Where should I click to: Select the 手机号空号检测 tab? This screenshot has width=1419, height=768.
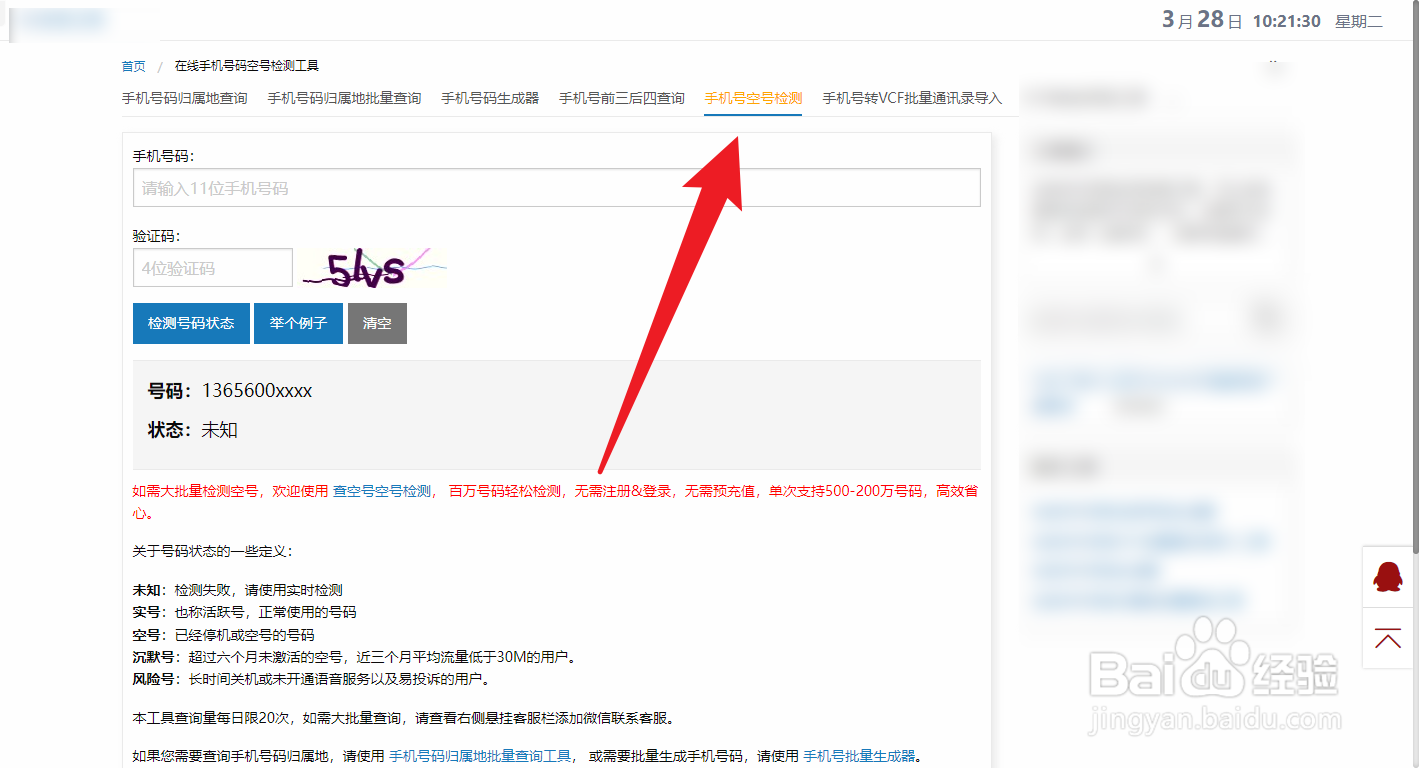pos(753,98)
